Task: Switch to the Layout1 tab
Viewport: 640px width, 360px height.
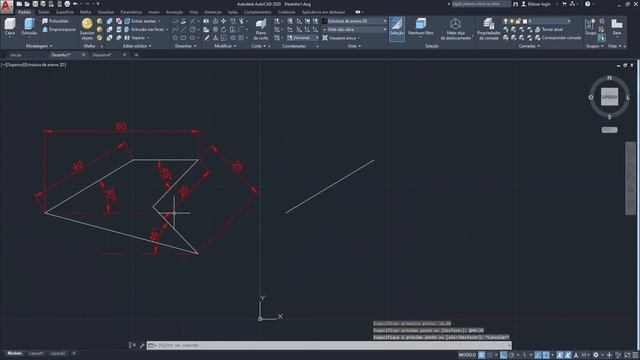Action: coord(36,353)
